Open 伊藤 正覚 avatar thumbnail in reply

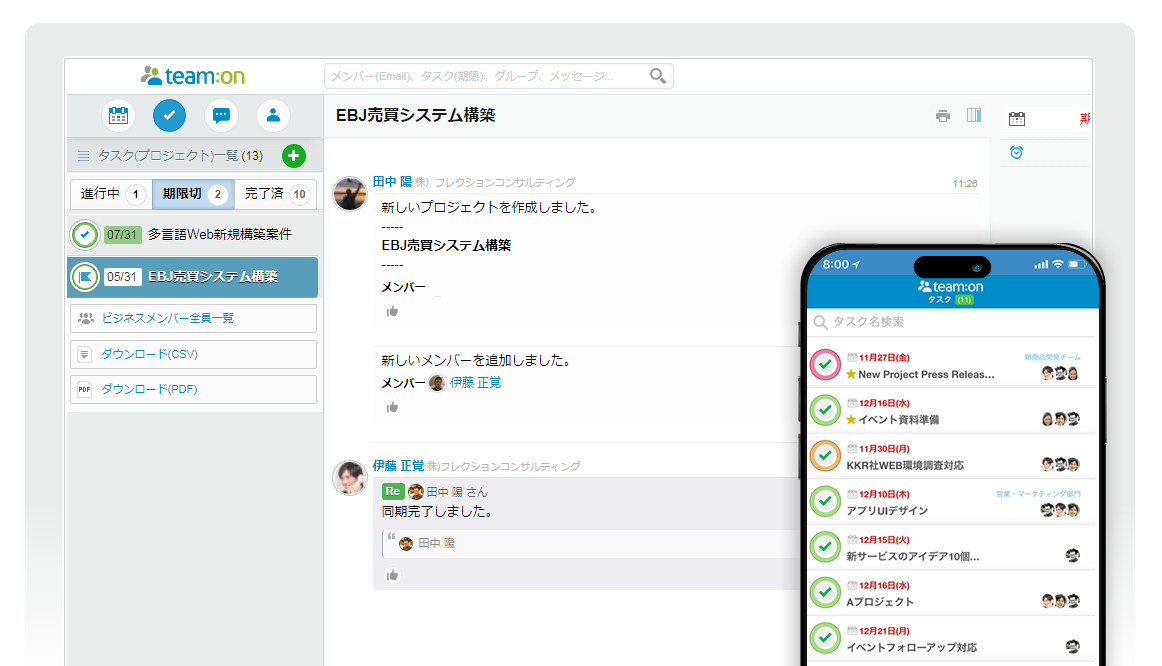350,478
